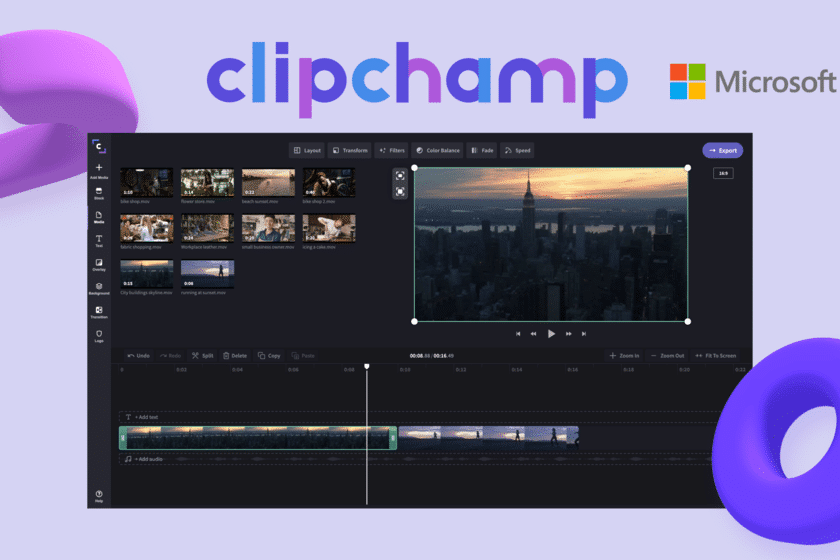Copy the selected clip

tap(269, 356)
